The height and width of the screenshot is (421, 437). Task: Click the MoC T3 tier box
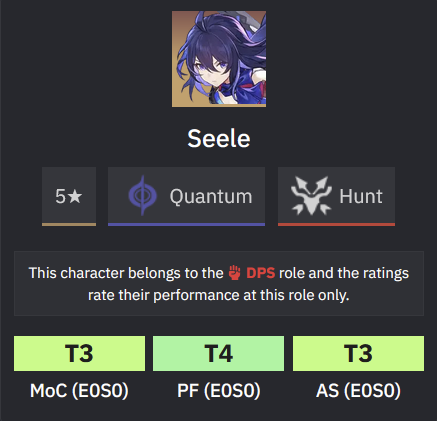click(79, 353)
